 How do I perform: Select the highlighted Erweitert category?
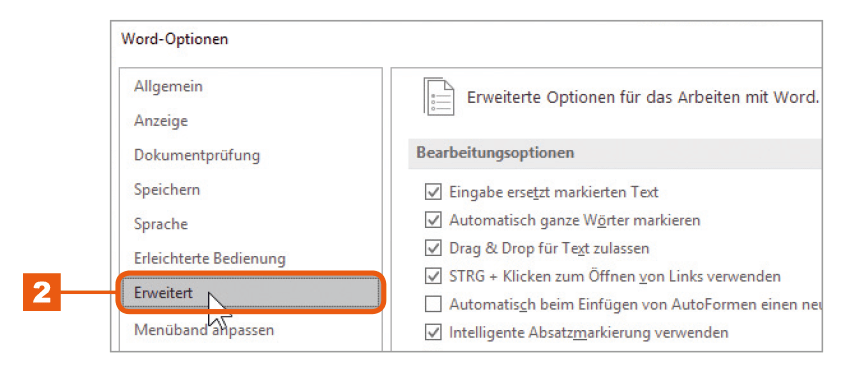(249, 293)
